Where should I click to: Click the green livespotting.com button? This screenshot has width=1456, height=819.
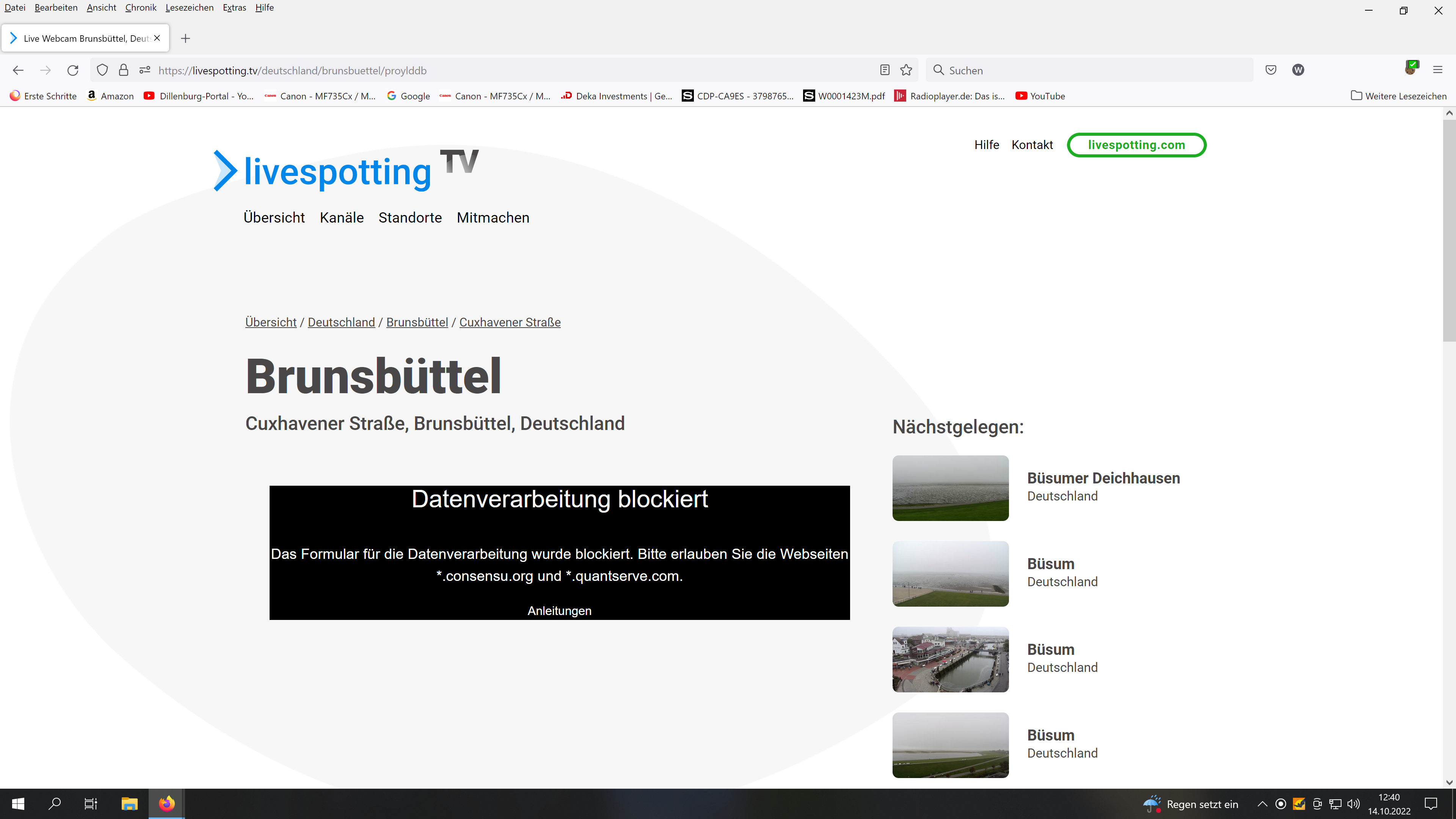coord(1136,145)
